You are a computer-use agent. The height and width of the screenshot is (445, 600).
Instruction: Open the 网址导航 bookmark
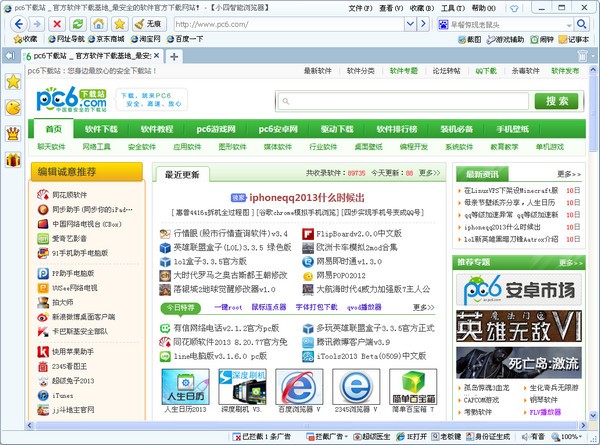[66, 39]
